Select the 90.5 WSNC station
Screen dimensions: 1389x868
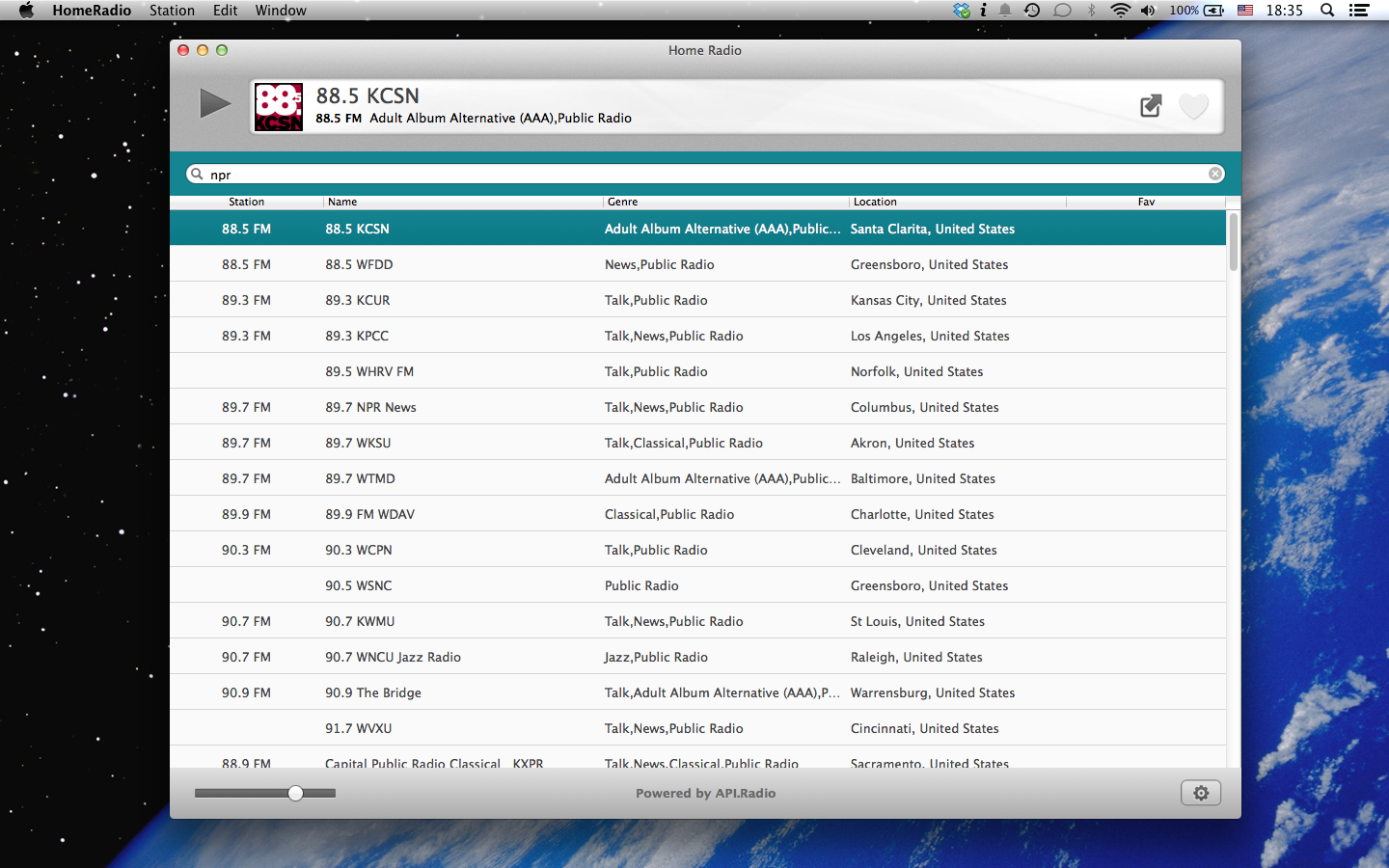(x=697, y=585)
